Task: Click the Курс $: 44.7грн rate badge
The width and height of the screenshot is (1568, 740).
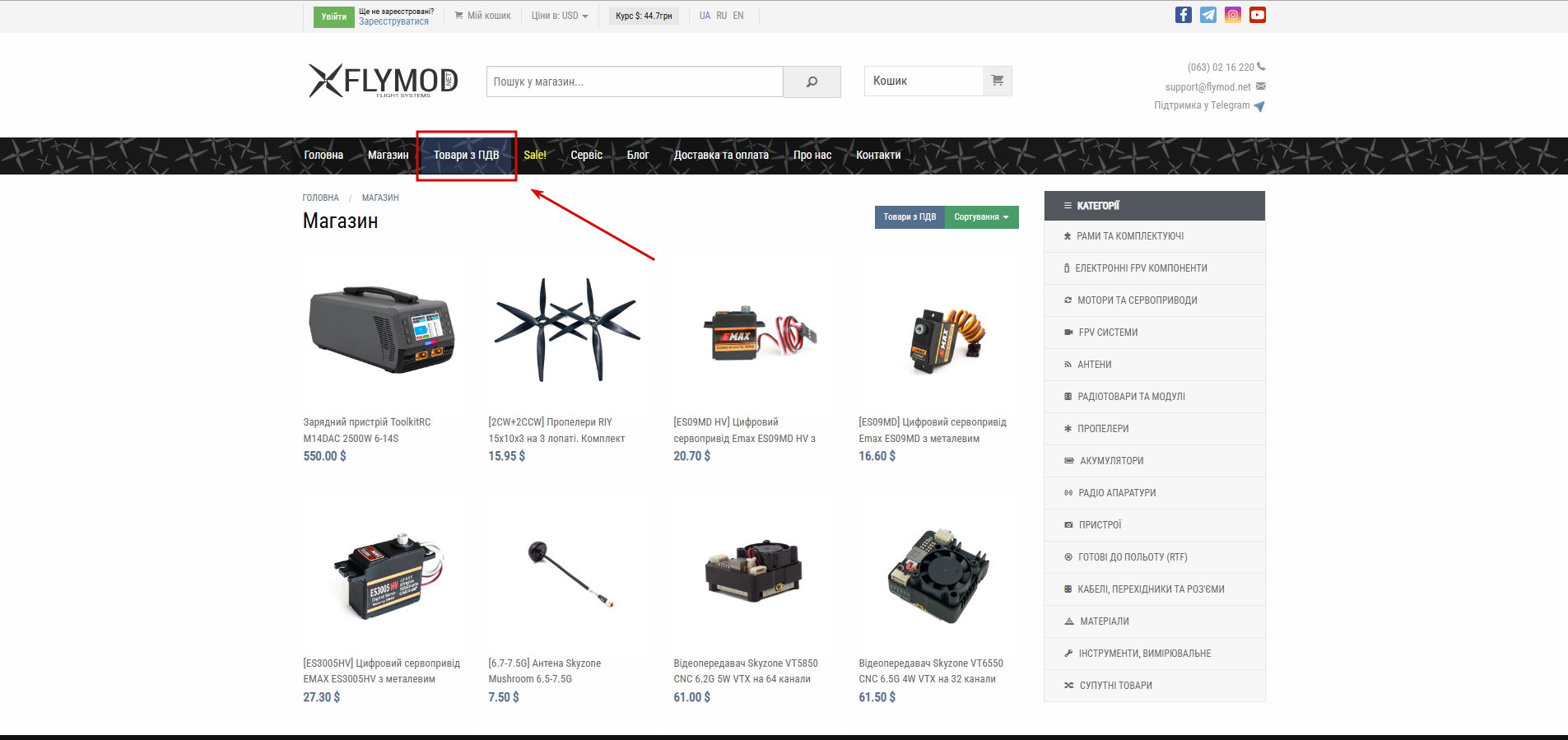Action: [x=644, y=16]
